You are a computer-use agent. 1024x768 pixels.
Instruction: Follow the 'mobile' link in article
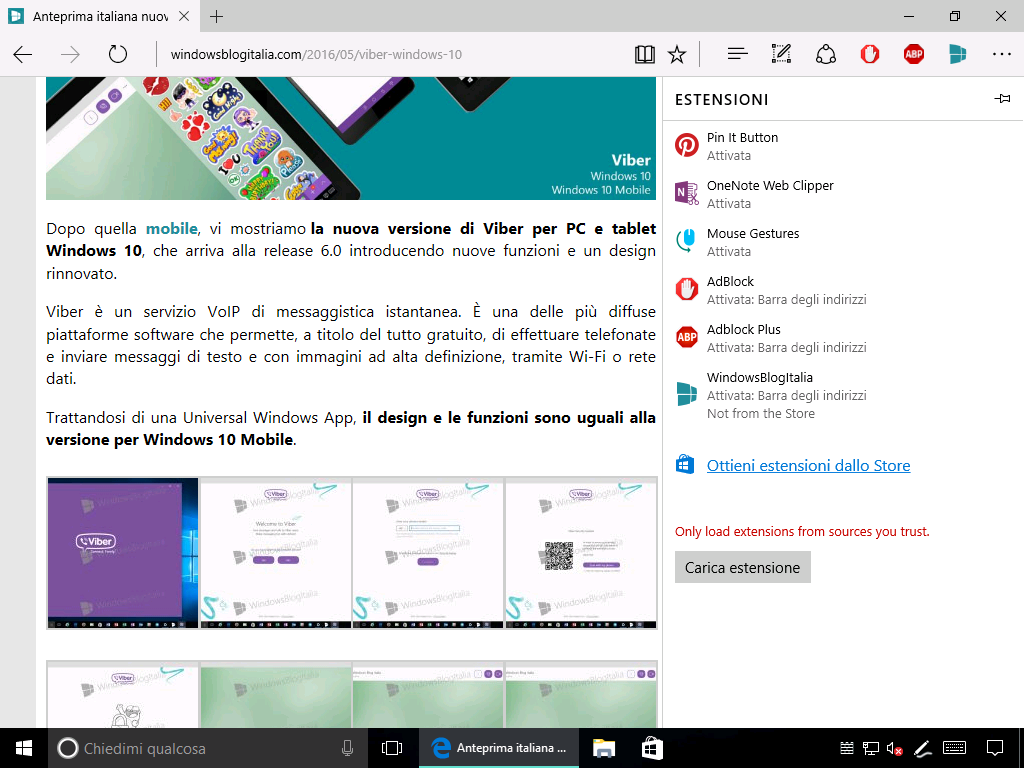tap(172, 229)
